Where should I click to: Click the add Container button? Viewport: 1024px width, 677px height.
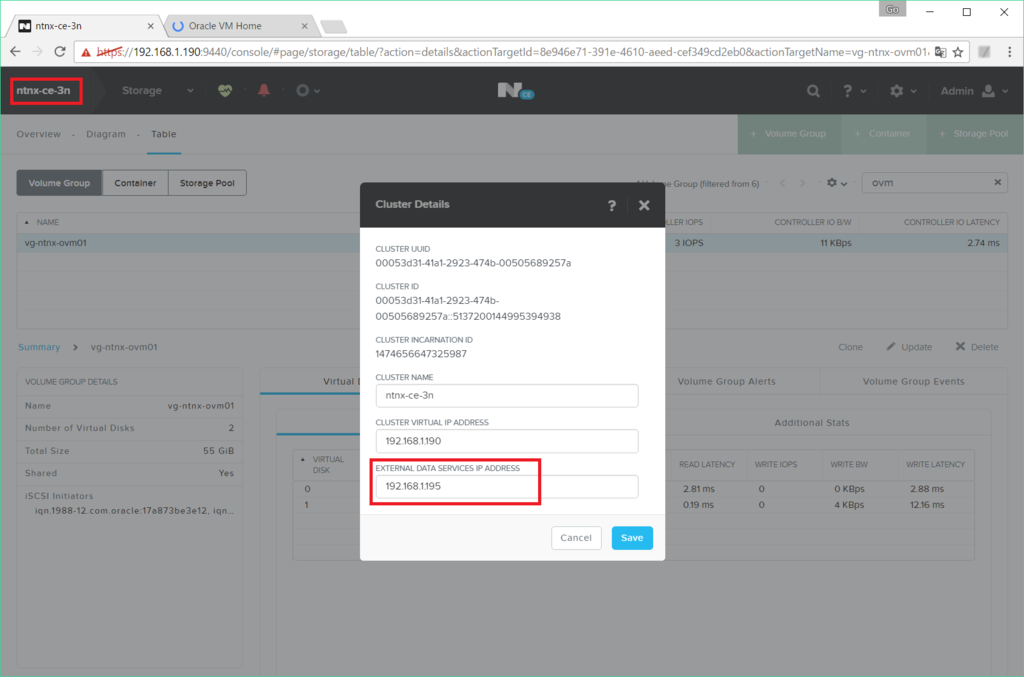coord(884,134)
